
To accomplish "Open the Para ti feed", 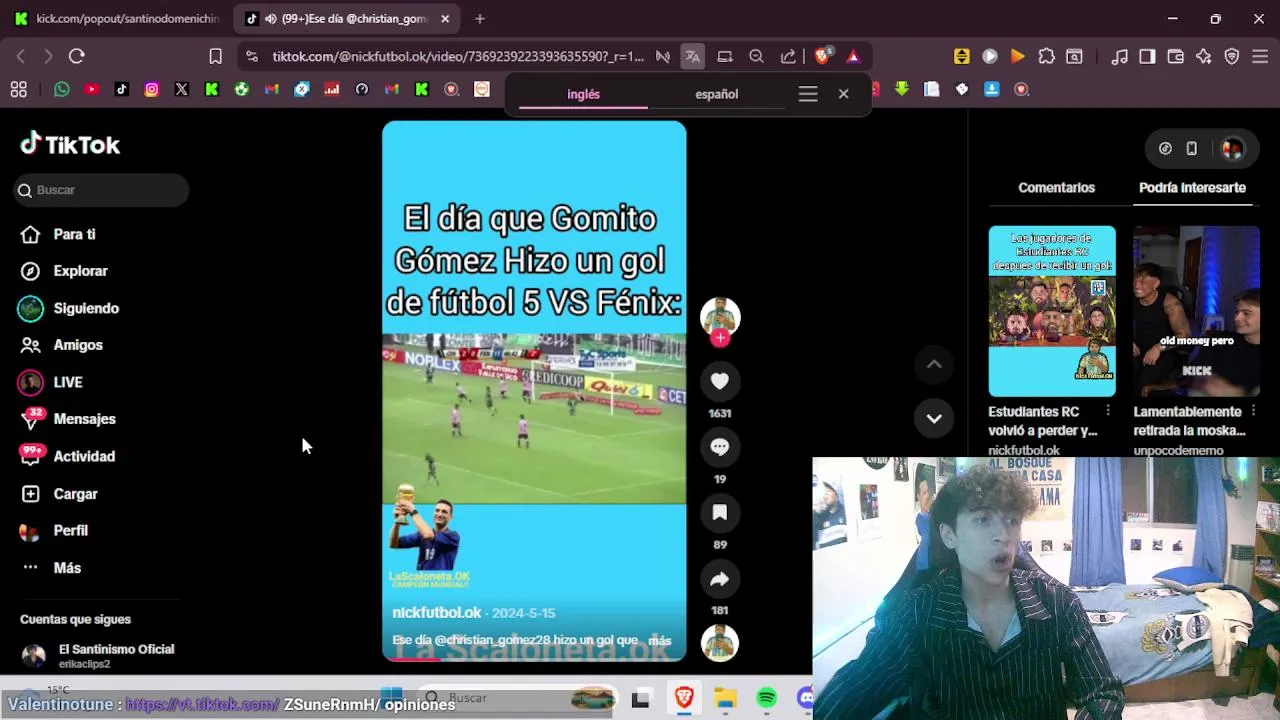I will (74, 234).
